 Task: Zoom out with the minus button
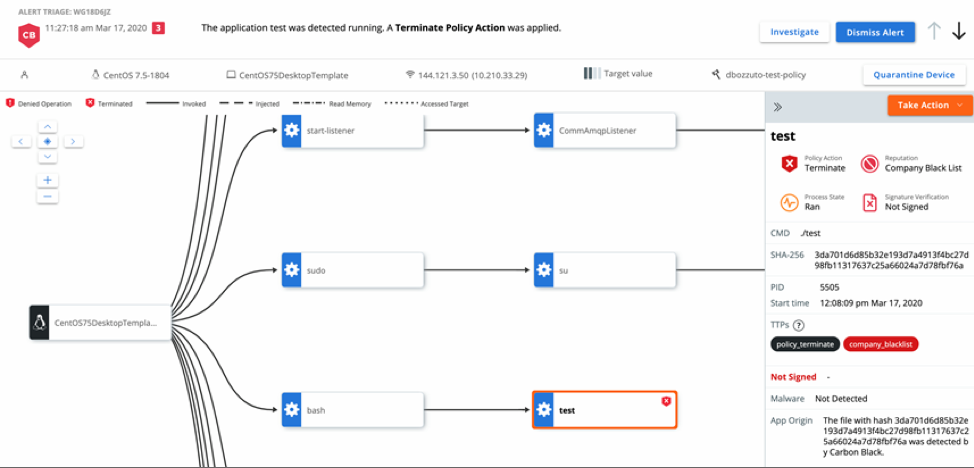tap(48, 196)
